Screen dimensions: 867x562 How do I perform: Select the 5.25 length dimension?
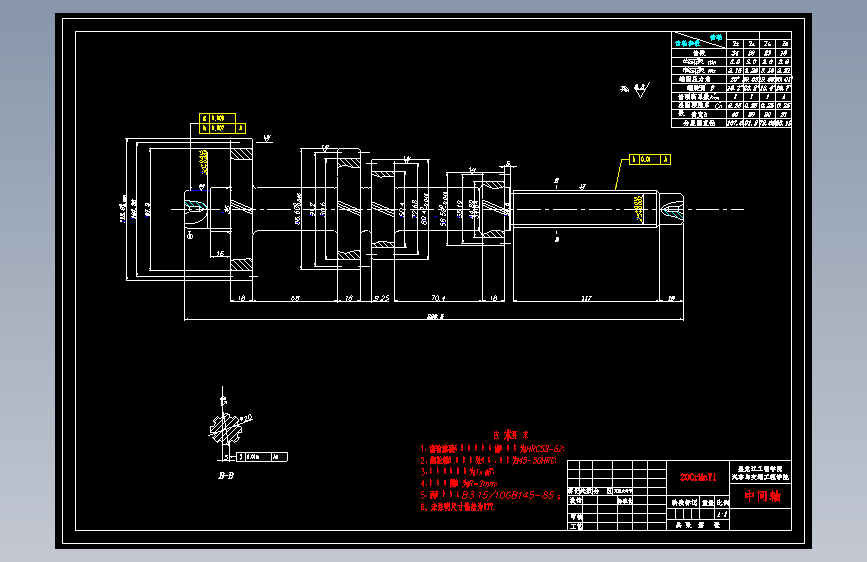pos(382,298)
